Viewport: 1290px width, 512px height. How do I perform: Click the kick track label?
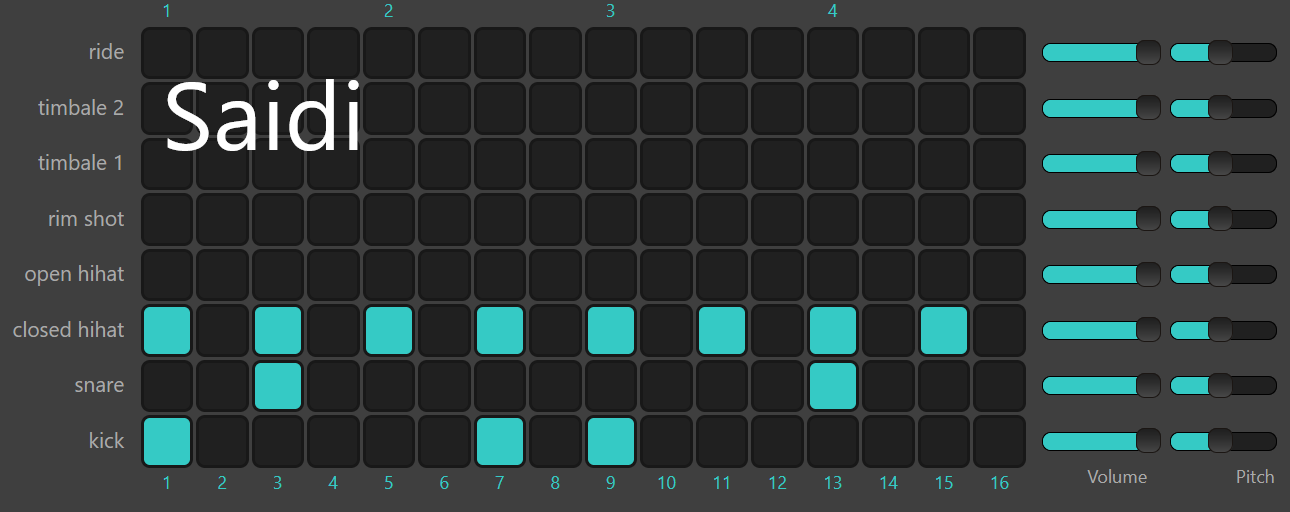[106, 440]
